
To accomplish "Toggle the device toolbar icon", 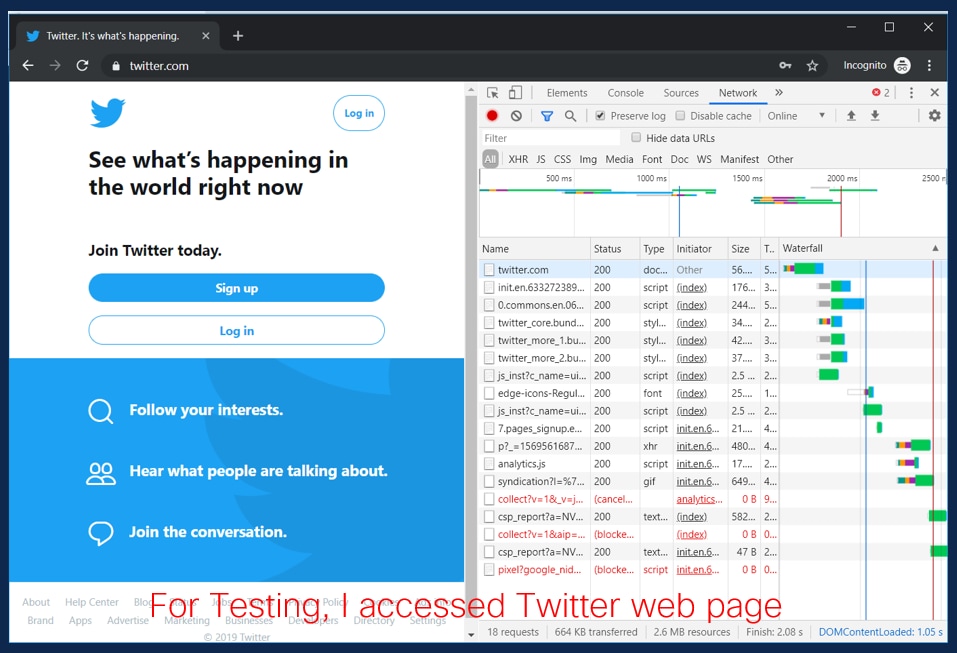I will pos(515,93).
